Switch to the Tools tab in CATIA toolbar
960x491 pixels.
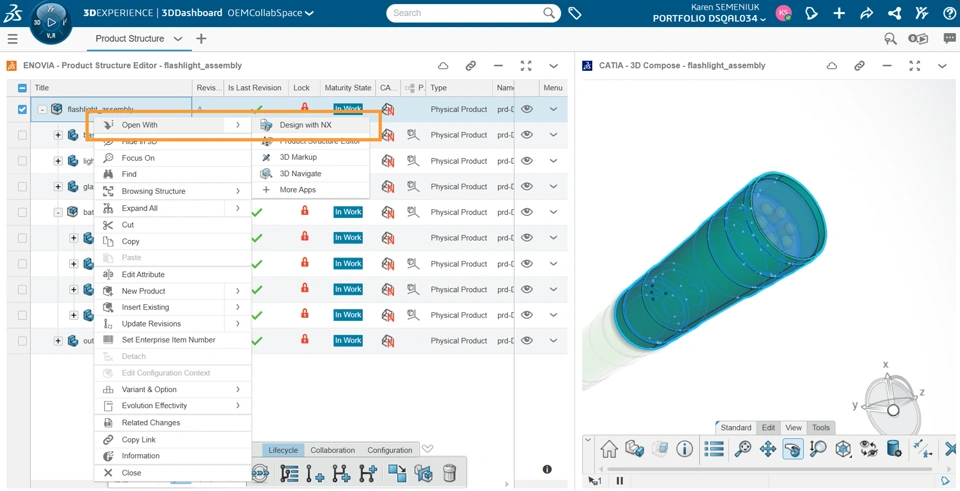pos(821,427)
